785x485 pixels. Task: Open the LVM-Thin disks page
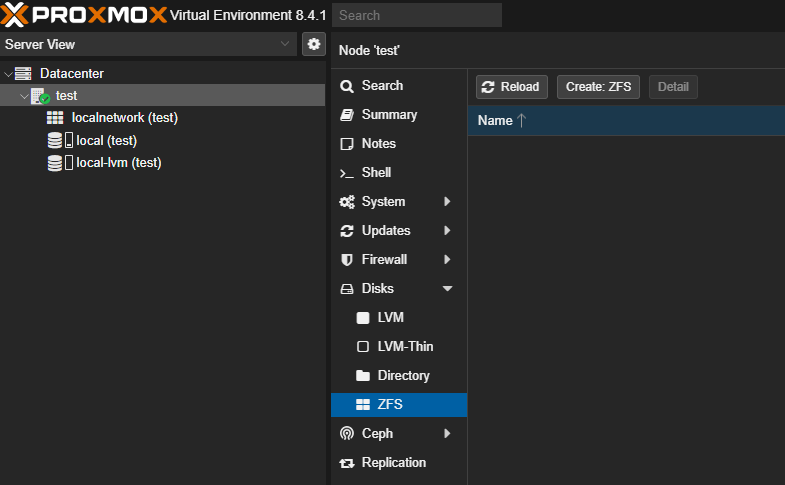click(x=399, y=346)
